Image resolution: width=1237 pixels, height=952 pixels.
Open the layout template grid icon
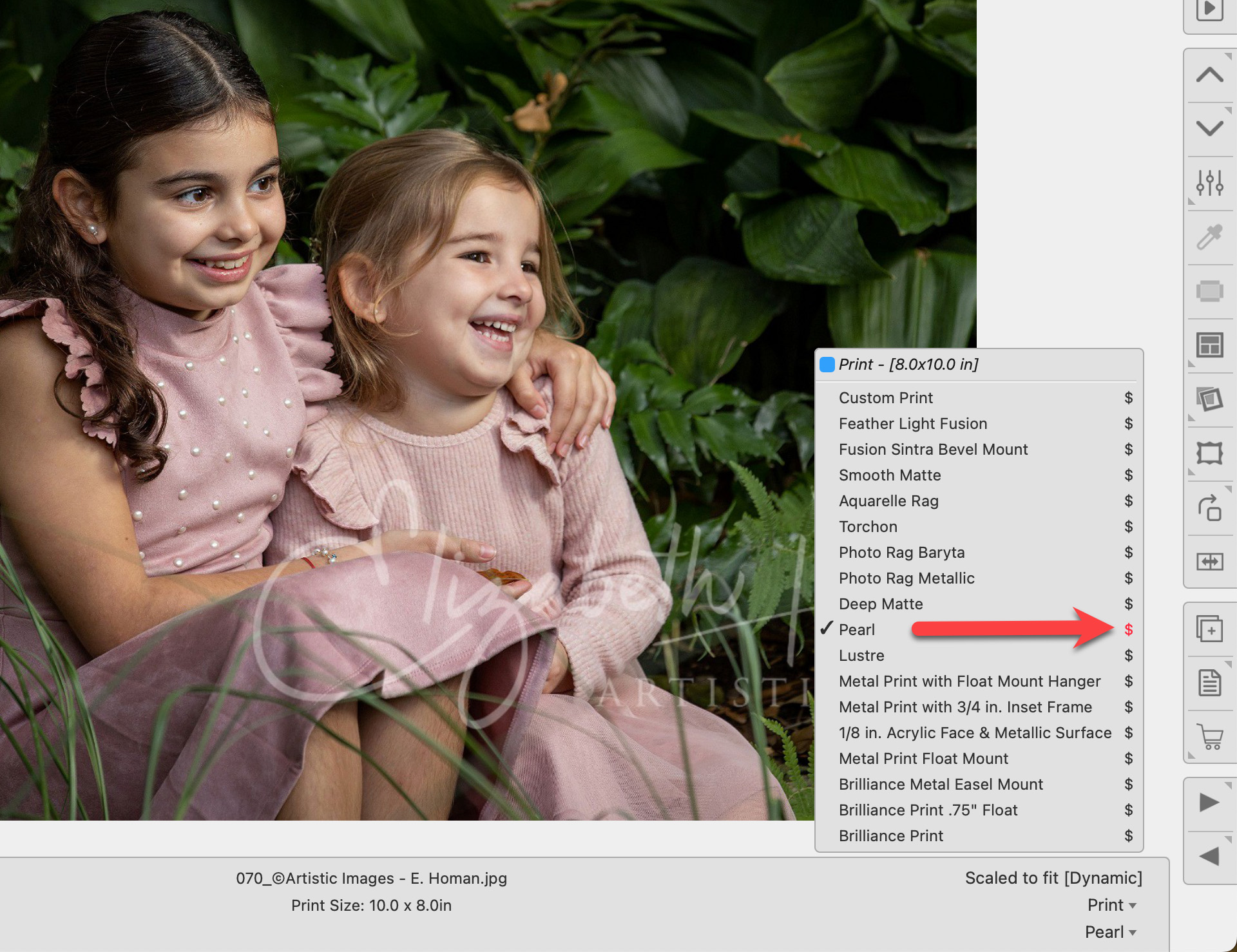tap(1209, 345)
